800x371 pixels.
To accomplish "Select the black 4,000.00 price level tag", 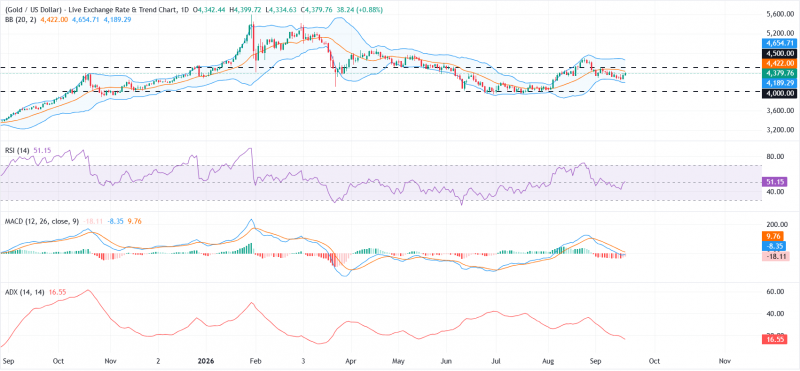I will [x=779, y=93].
